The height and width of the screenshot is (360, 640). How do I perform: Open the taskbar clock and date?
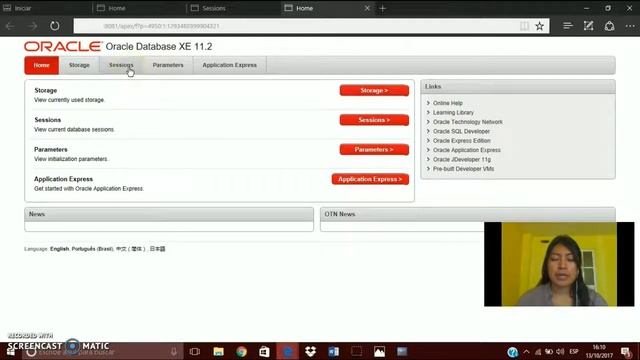click(x=599, y=351)
